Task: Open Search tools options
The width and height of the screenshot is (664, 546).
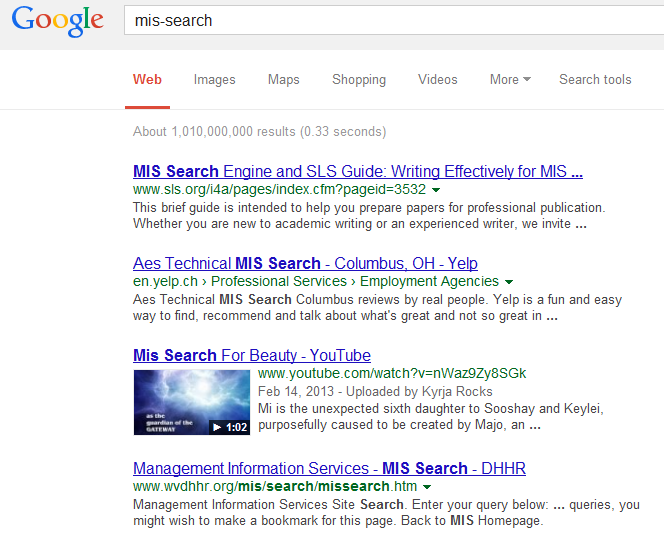Action: tap(595, 80)
